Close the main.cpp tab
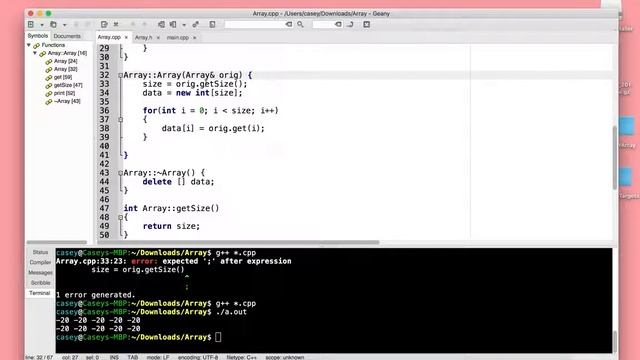 click(x=195, y=38)
